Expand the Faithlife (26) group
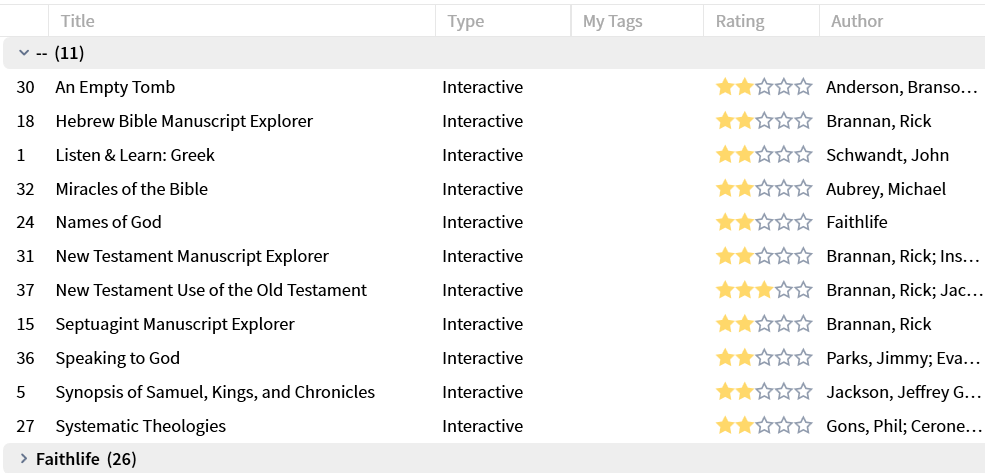Viewport: 985px width, 473px height. click(x=24, y=459)
